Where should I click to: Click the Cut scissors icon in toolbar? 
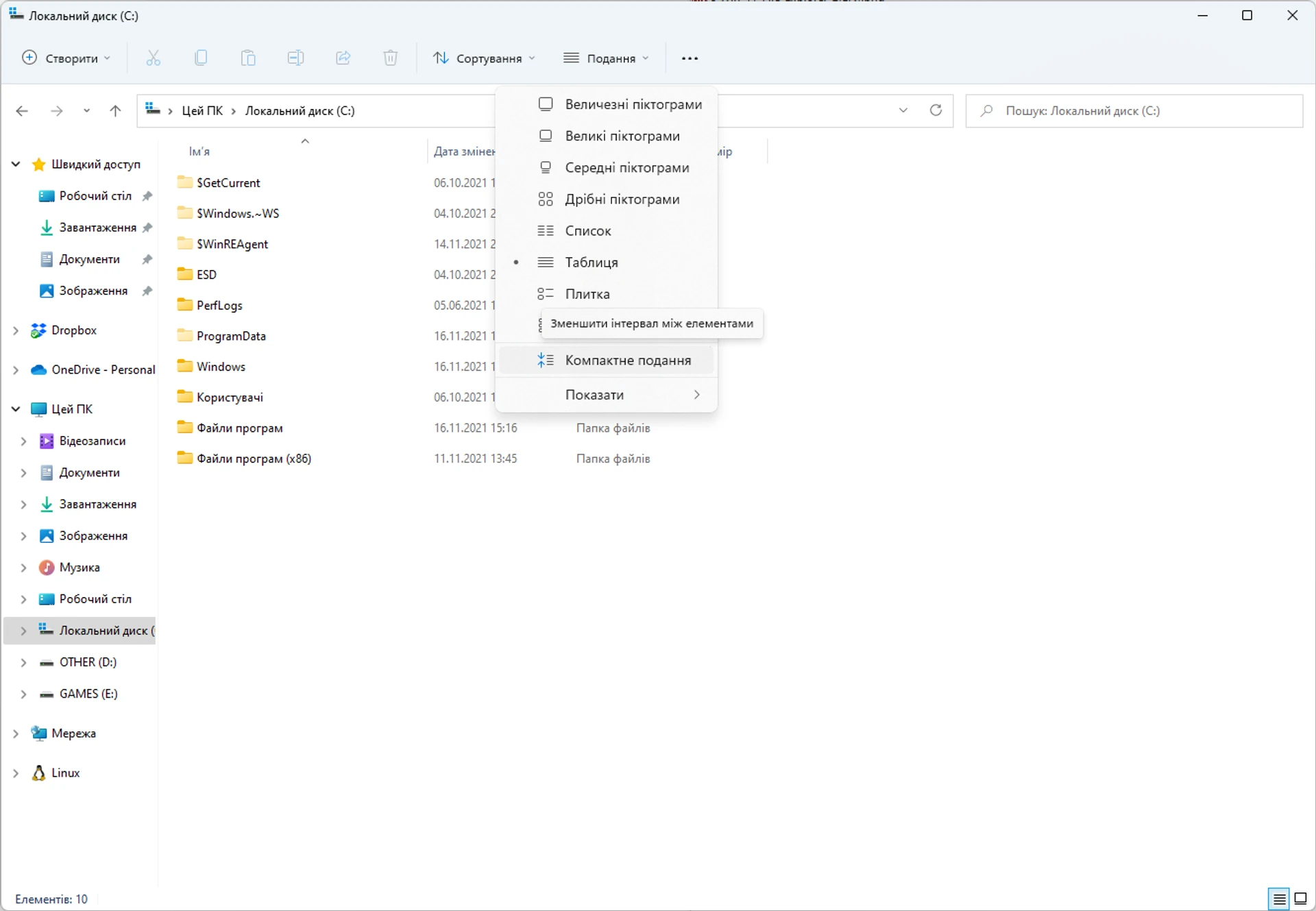click(153, 58)
